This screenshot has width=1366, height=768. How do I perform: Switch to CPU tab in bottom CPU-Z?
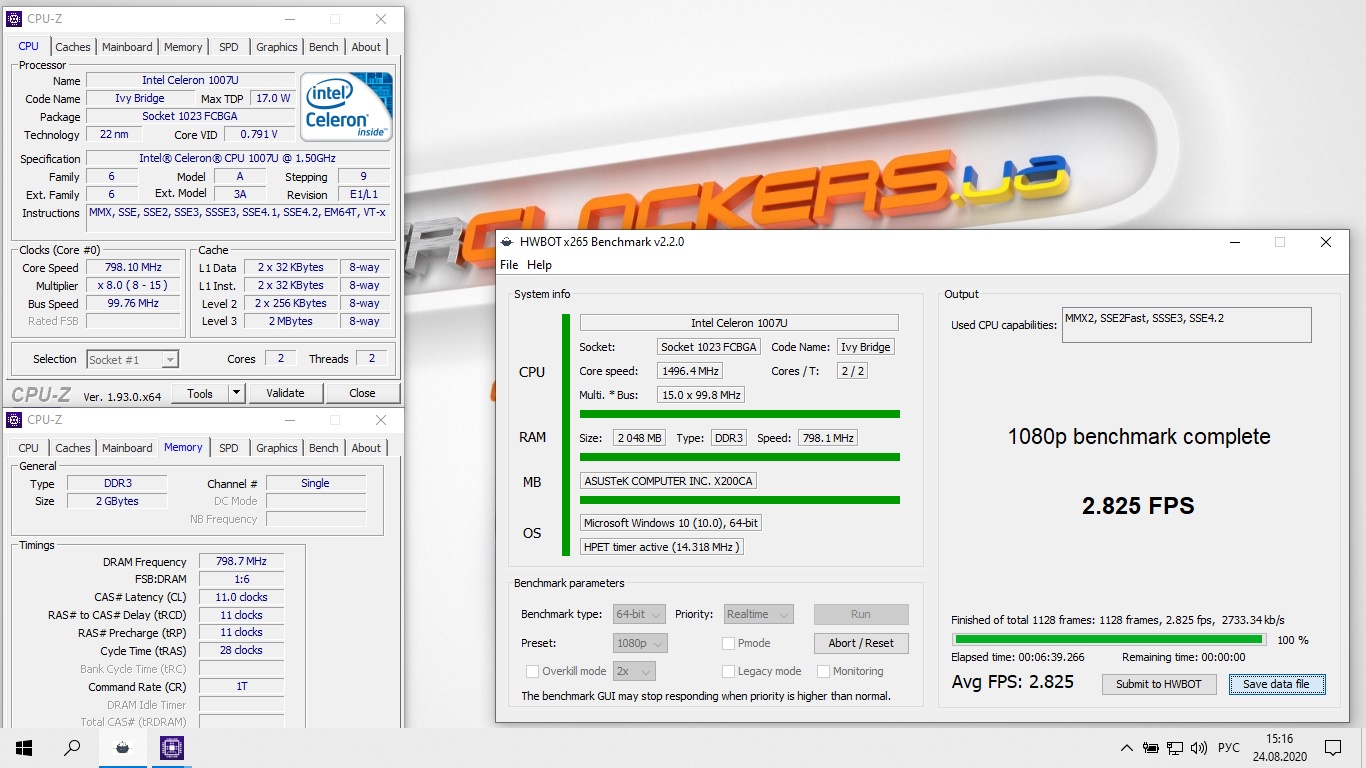pos(29,448)
